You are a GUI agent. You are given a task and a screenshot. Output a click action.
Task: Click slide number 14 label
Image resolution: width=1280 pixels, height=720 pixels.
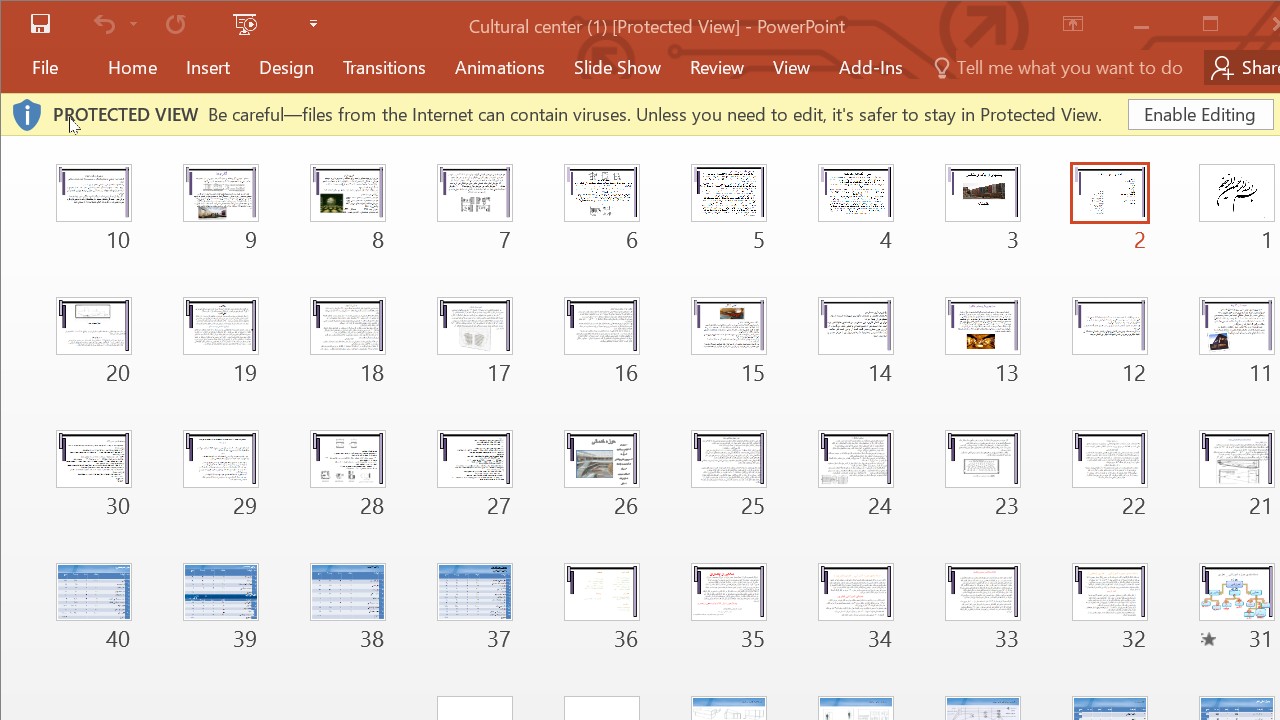point(879,373)
